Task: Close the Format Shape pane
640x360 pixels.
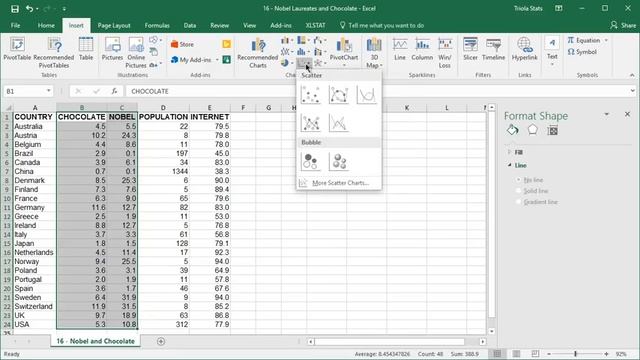Action: (627, 114)
